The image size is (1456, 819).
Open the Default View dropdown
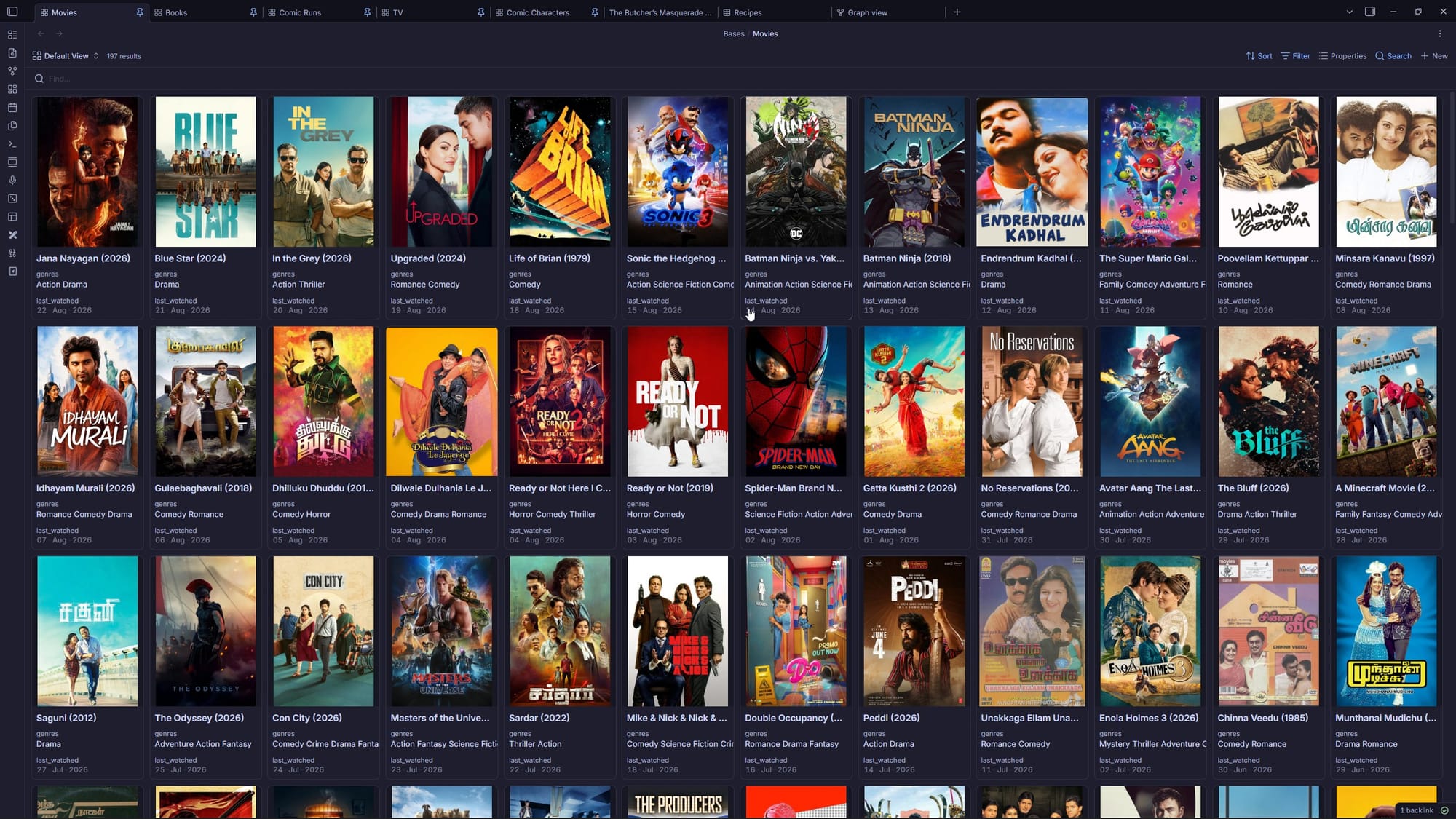66,56
